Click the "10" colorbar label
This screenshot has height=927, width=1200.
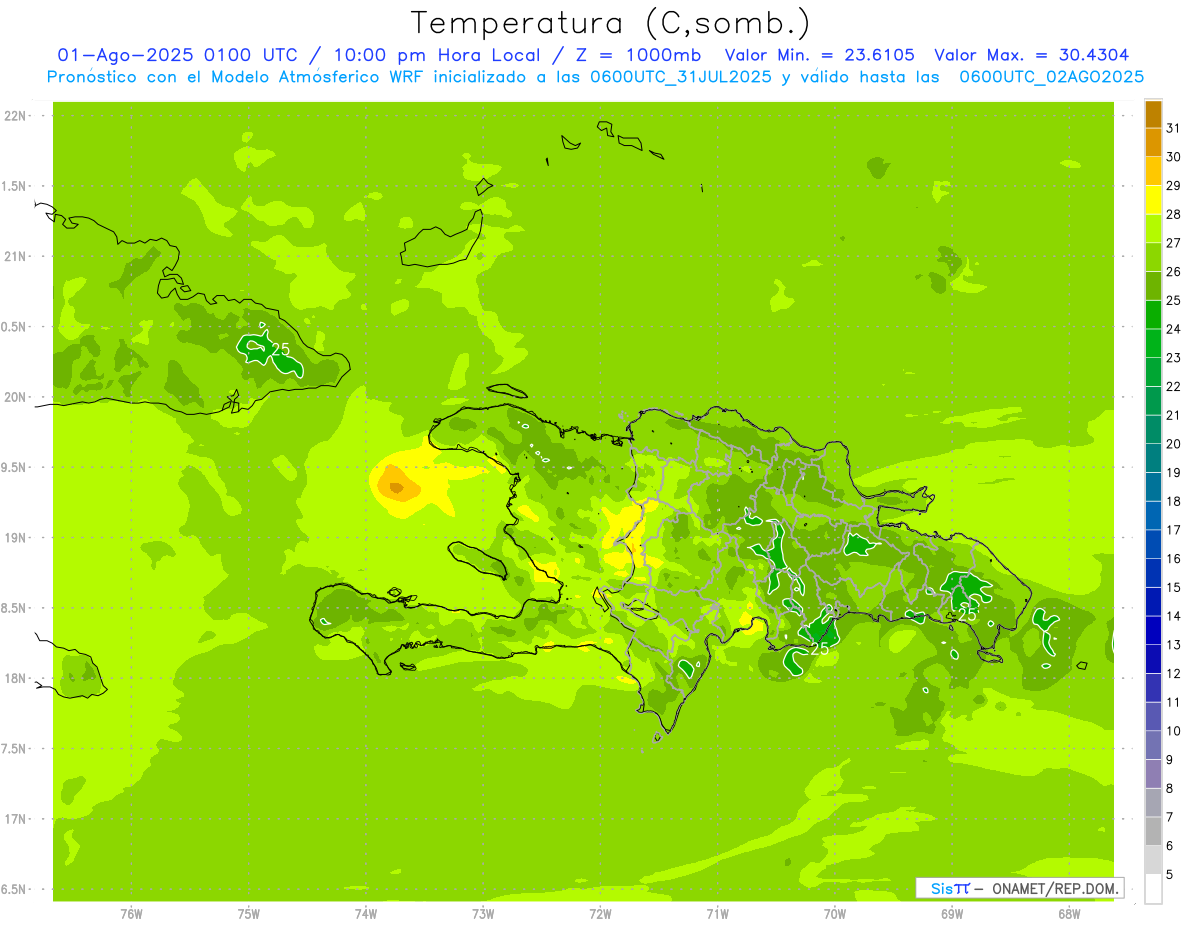point(1174,731)
